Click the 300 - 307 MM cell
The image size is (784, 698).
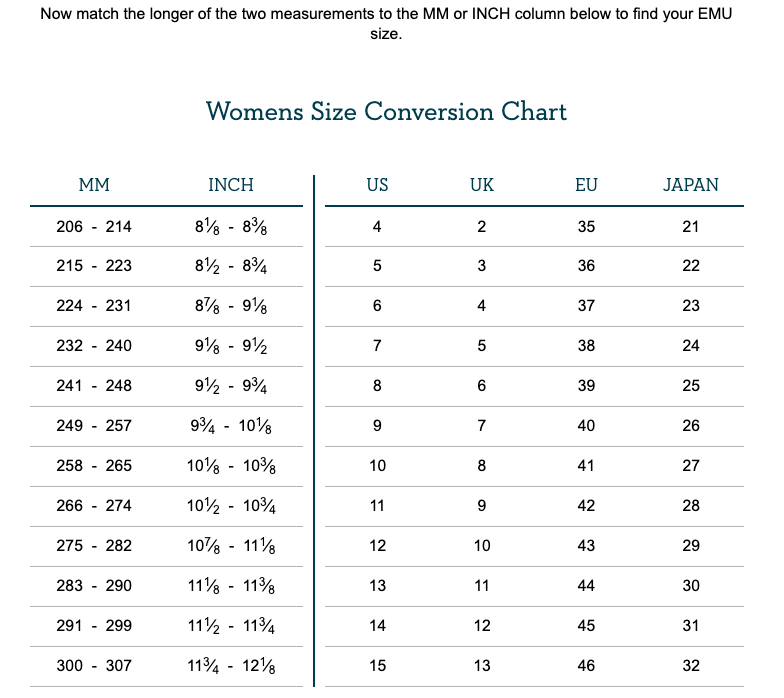[94, 666]
